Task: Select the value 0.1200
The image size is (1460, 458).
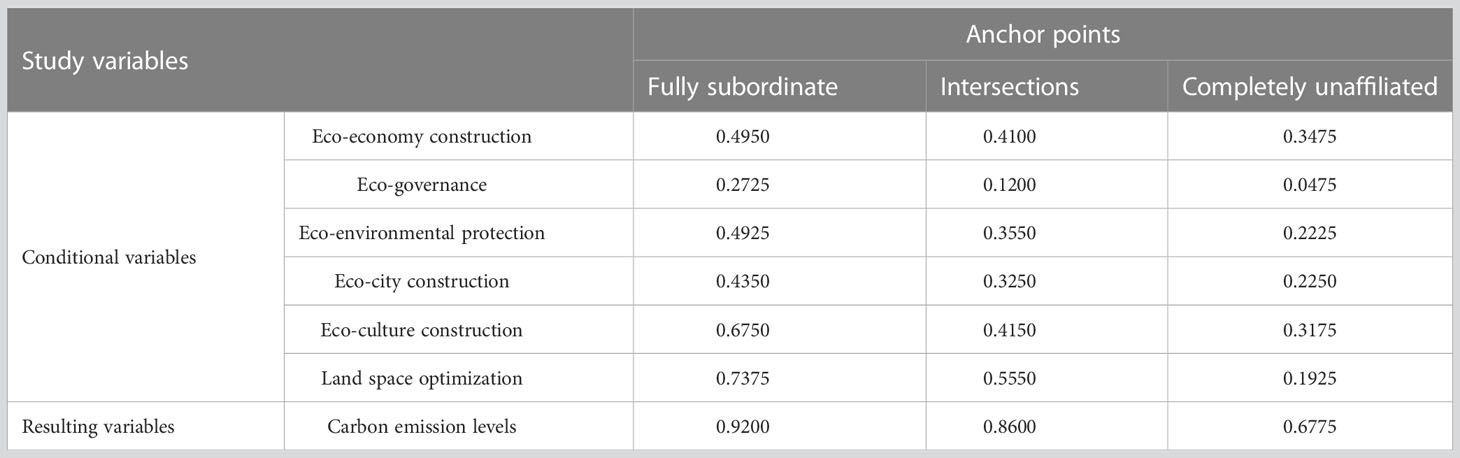Action: (1004, 184)
